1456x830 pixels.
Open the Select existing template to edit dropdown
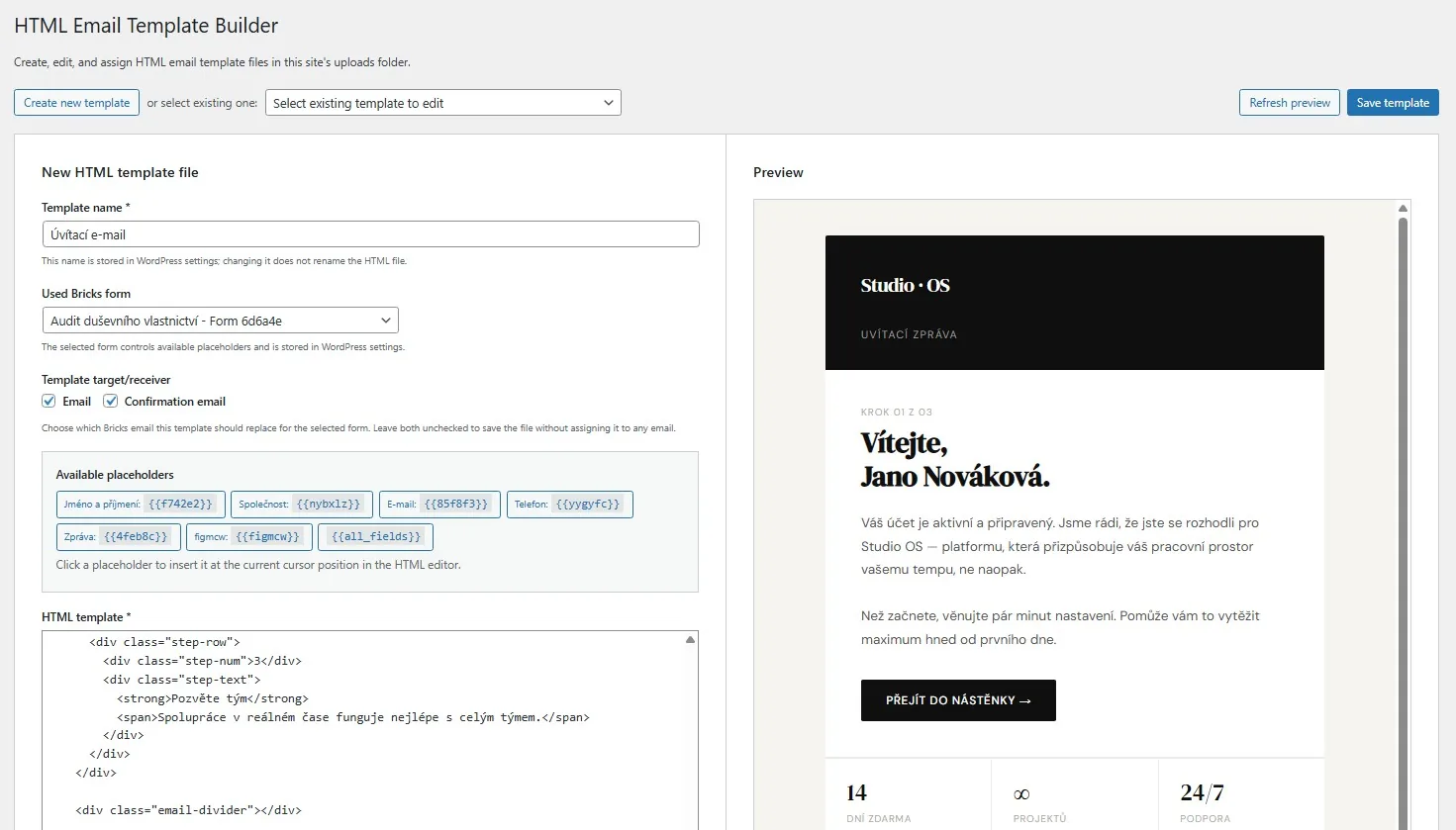click(442, 103)
